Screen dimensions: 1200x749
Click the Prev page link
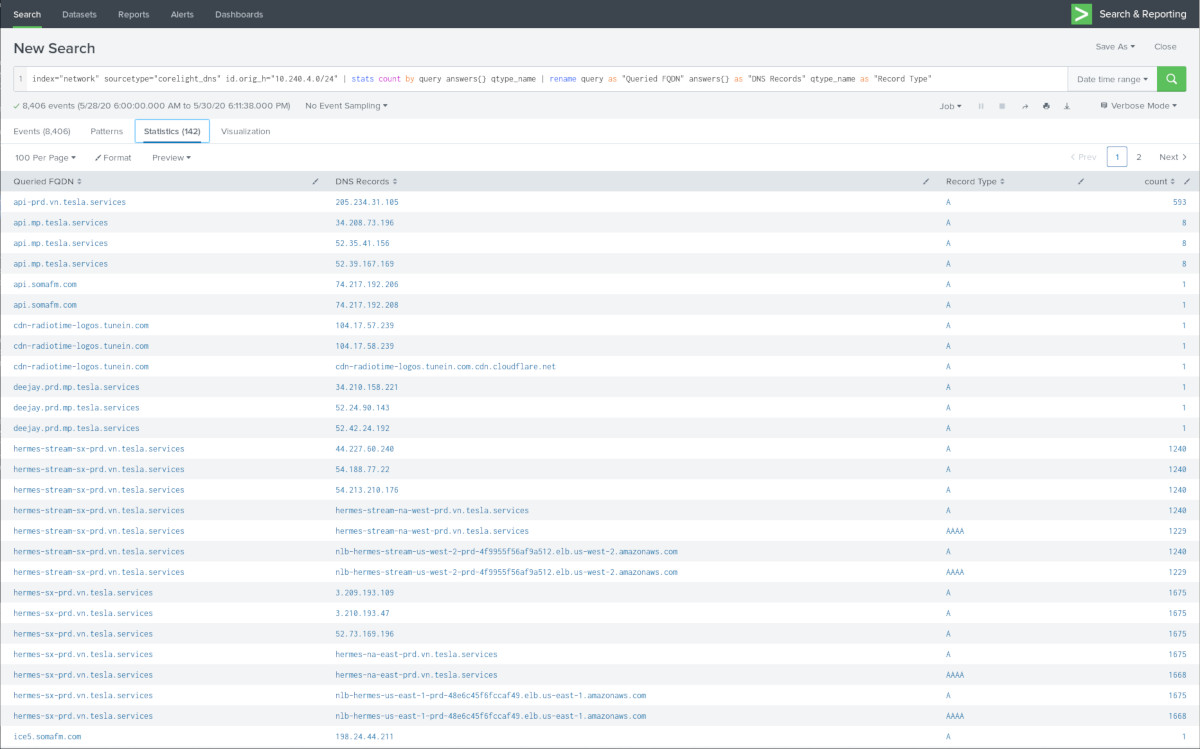click(1083, 157)
